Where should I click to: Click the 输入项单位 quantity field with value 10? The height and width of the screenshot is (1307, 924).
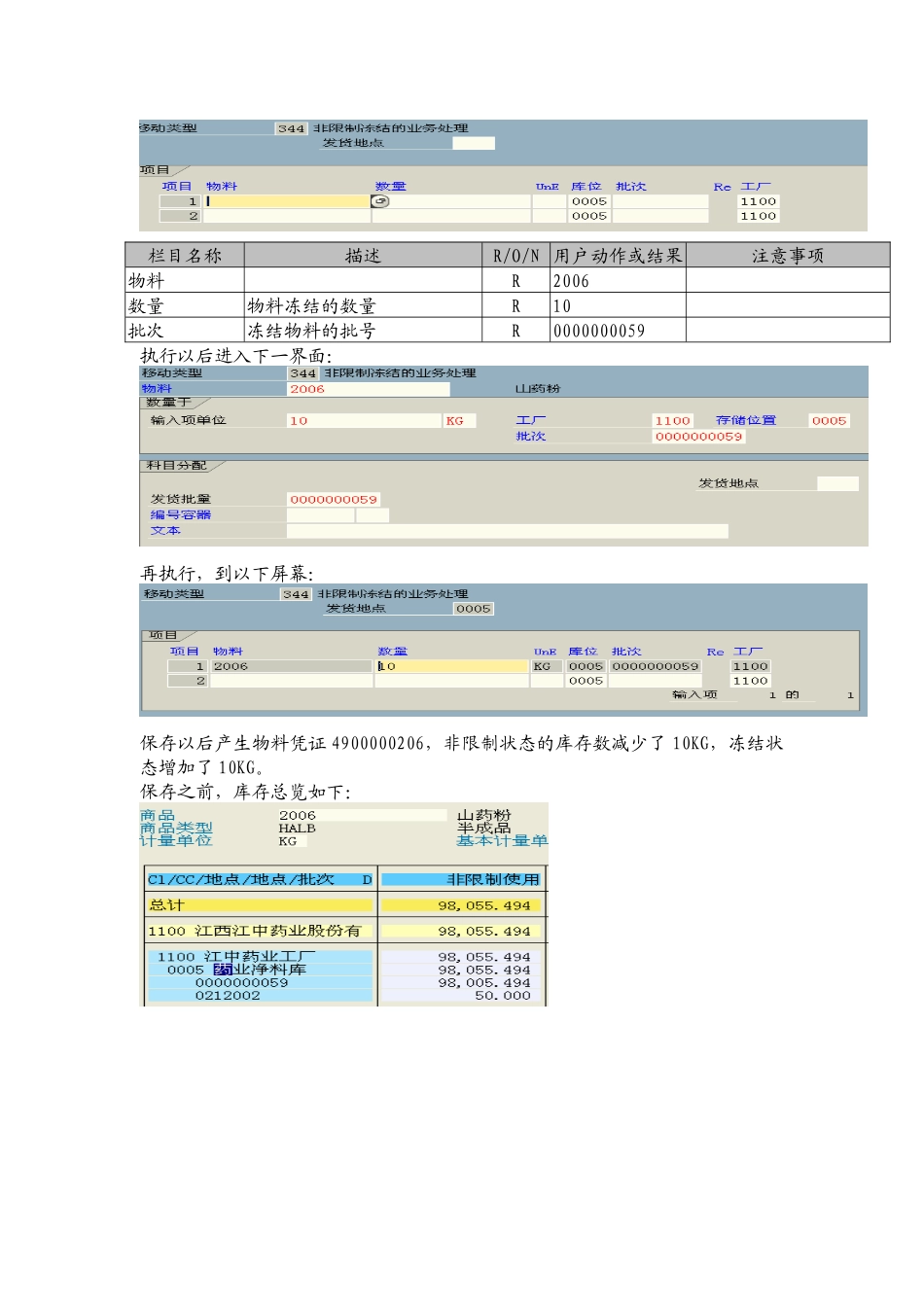[364, 421]
